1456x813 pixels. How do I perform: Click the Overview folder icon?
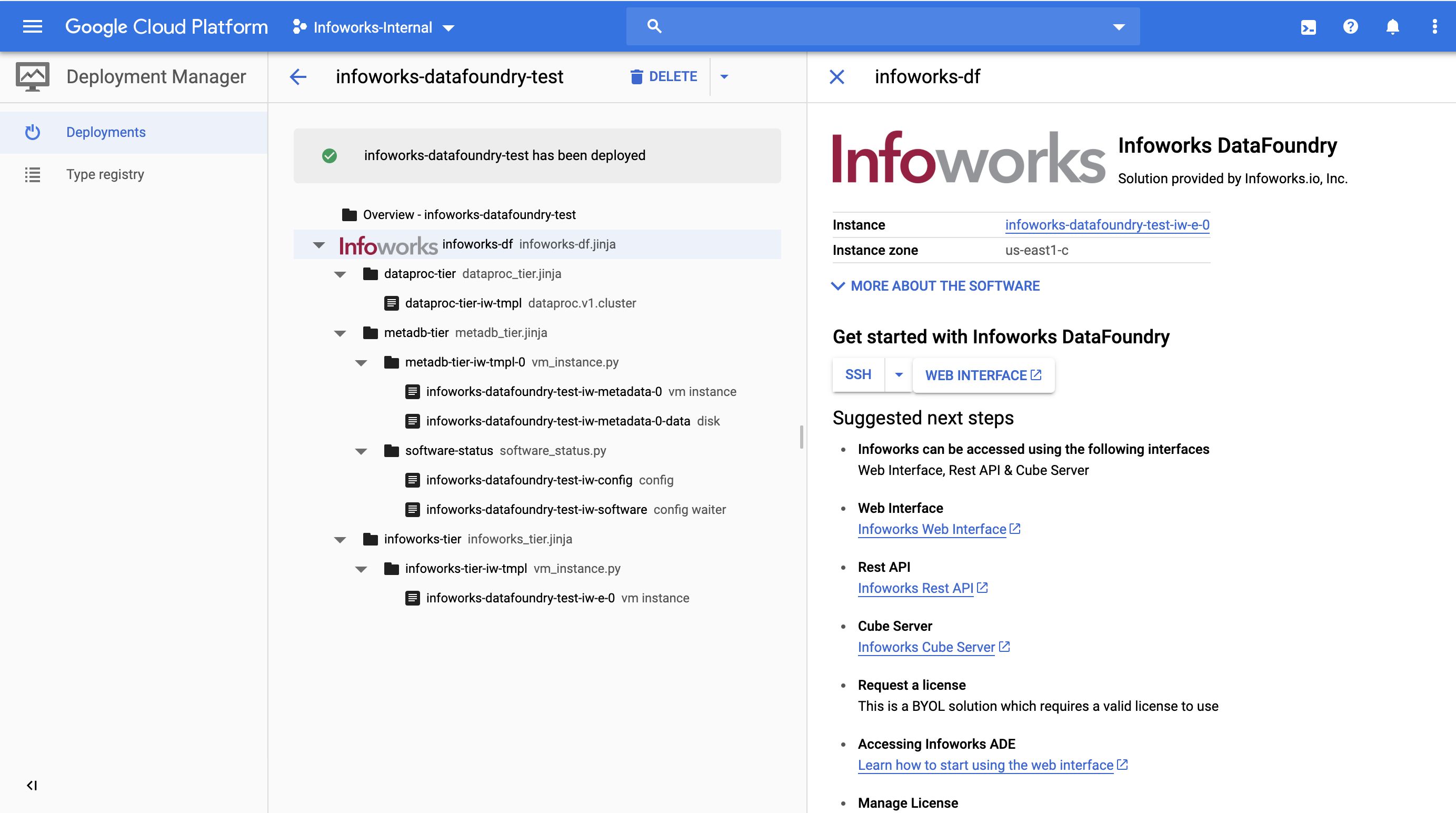pyautogui.click(x=350, y=215)
